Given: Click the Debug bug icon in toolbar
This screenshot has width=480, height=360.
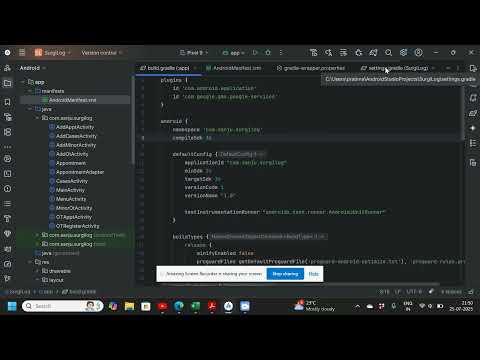Looking at the screenshot, I should point(268,53).
